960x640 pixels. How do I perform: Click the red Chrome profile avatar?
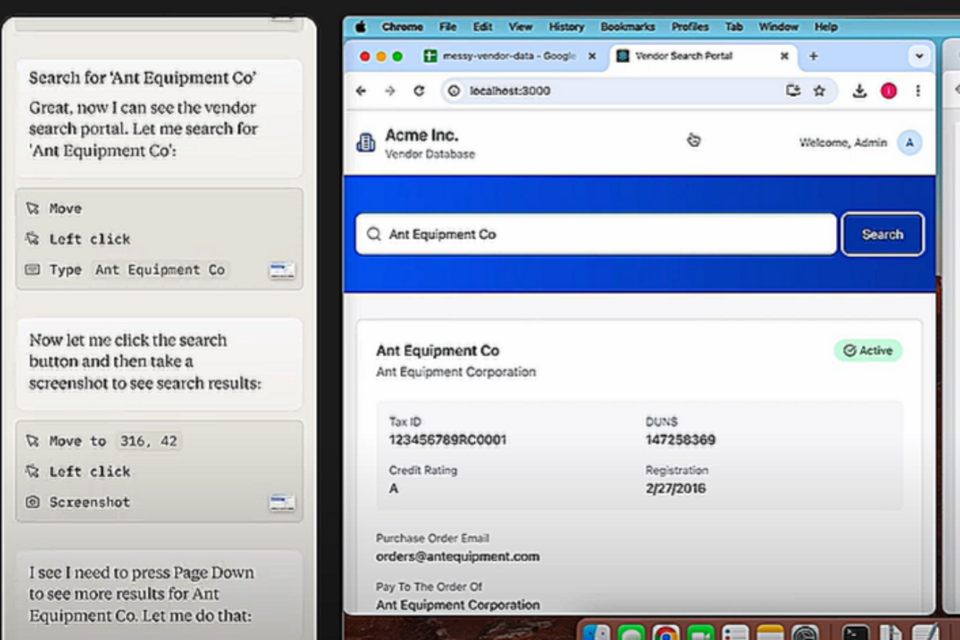[x=888, y=91]
